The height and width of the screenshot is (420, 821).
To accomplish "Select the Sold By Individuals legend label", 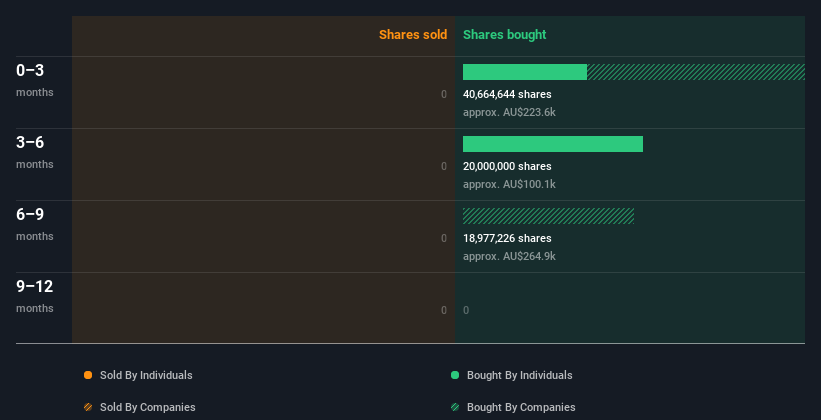I will (146, 375).
